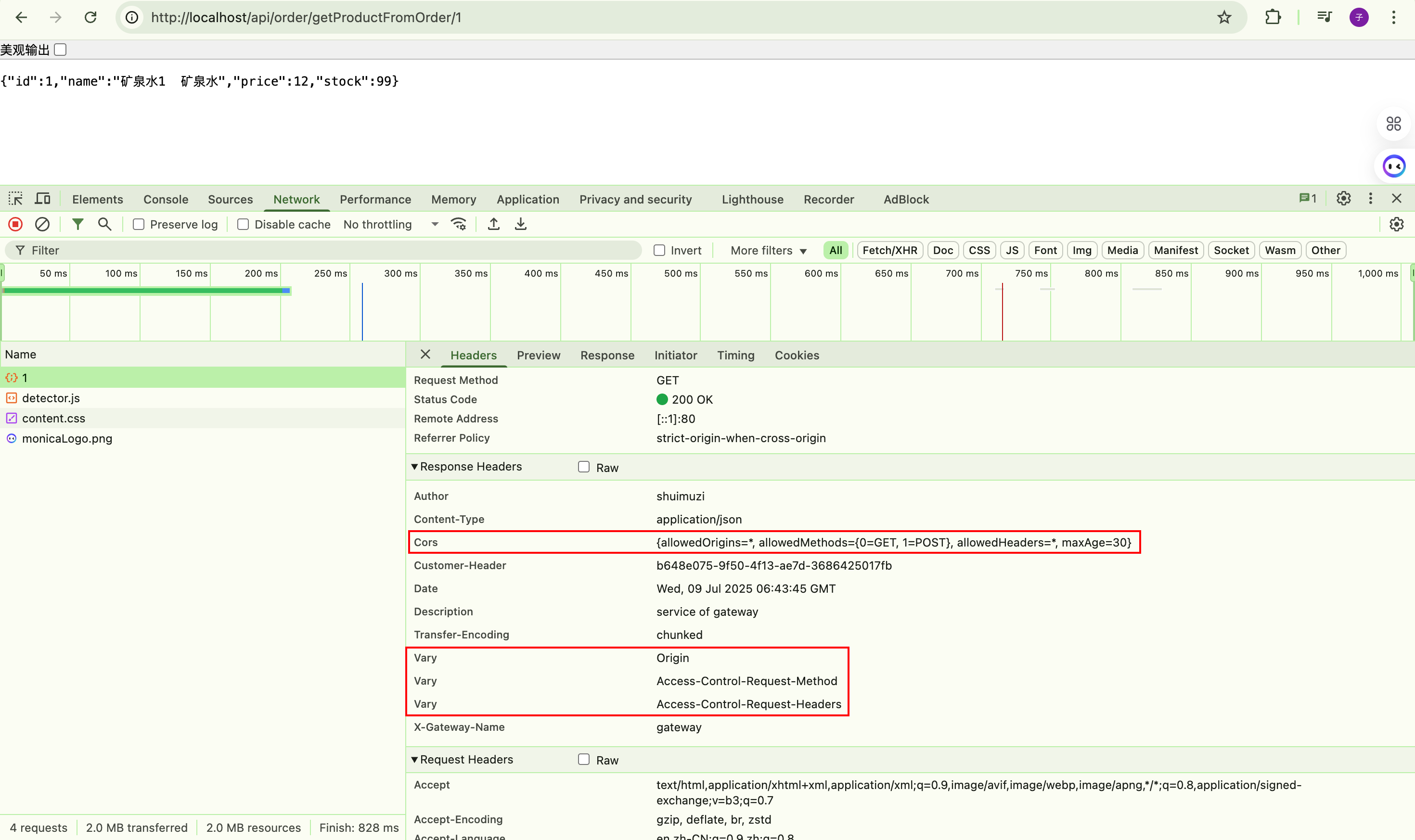Open the Monica assistant floating icon
This screenshot has height=840, width=1415.
pyautogui.click(x=1393, y=166)
